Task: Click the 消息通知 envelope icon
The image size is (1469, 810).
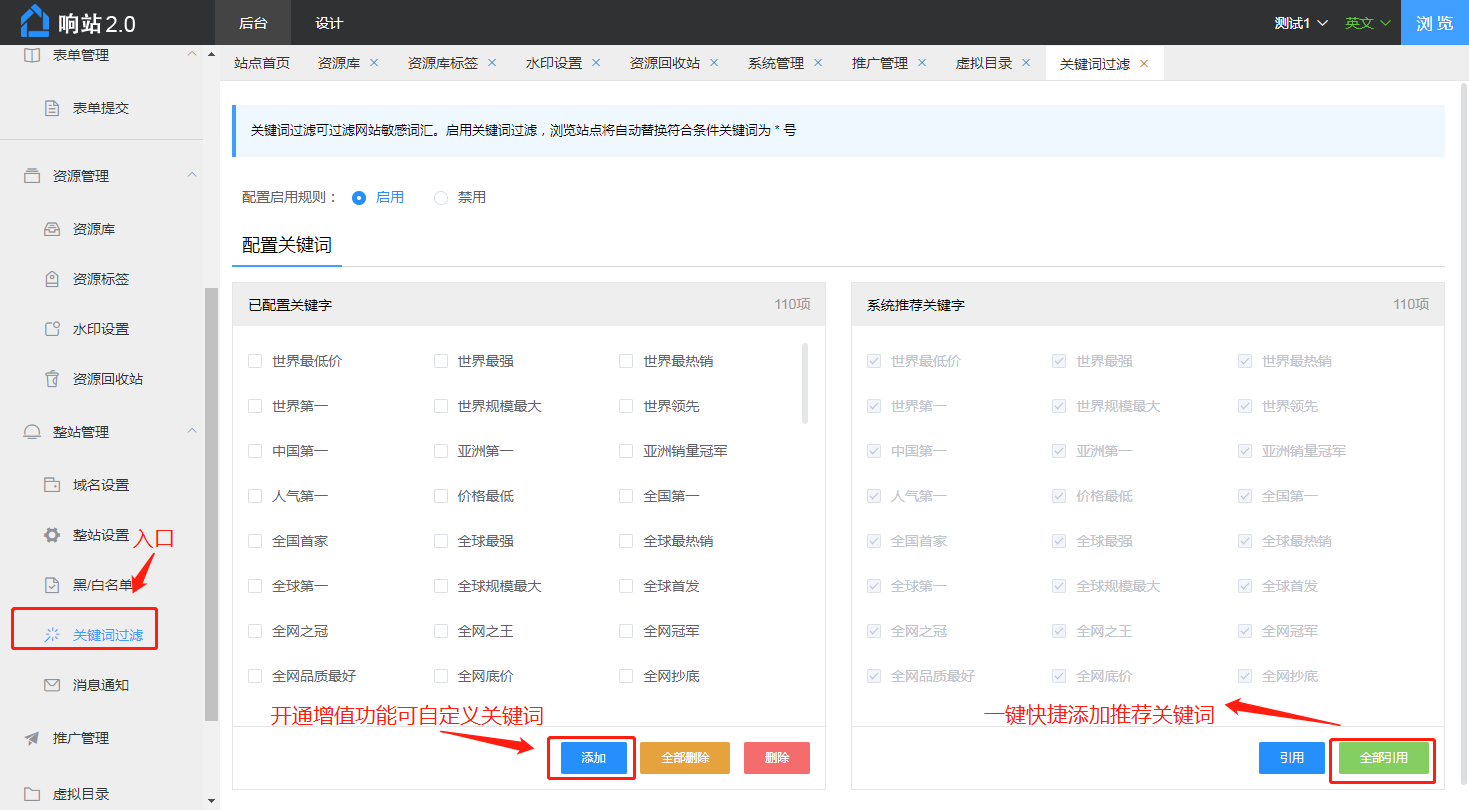Action: coord(52,685)
